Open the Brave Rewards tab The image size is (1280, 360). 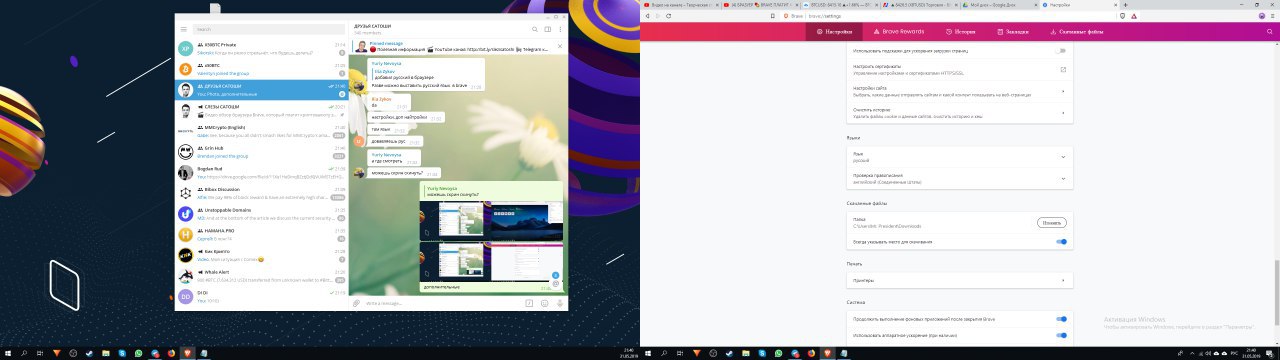tap(900, 32)
